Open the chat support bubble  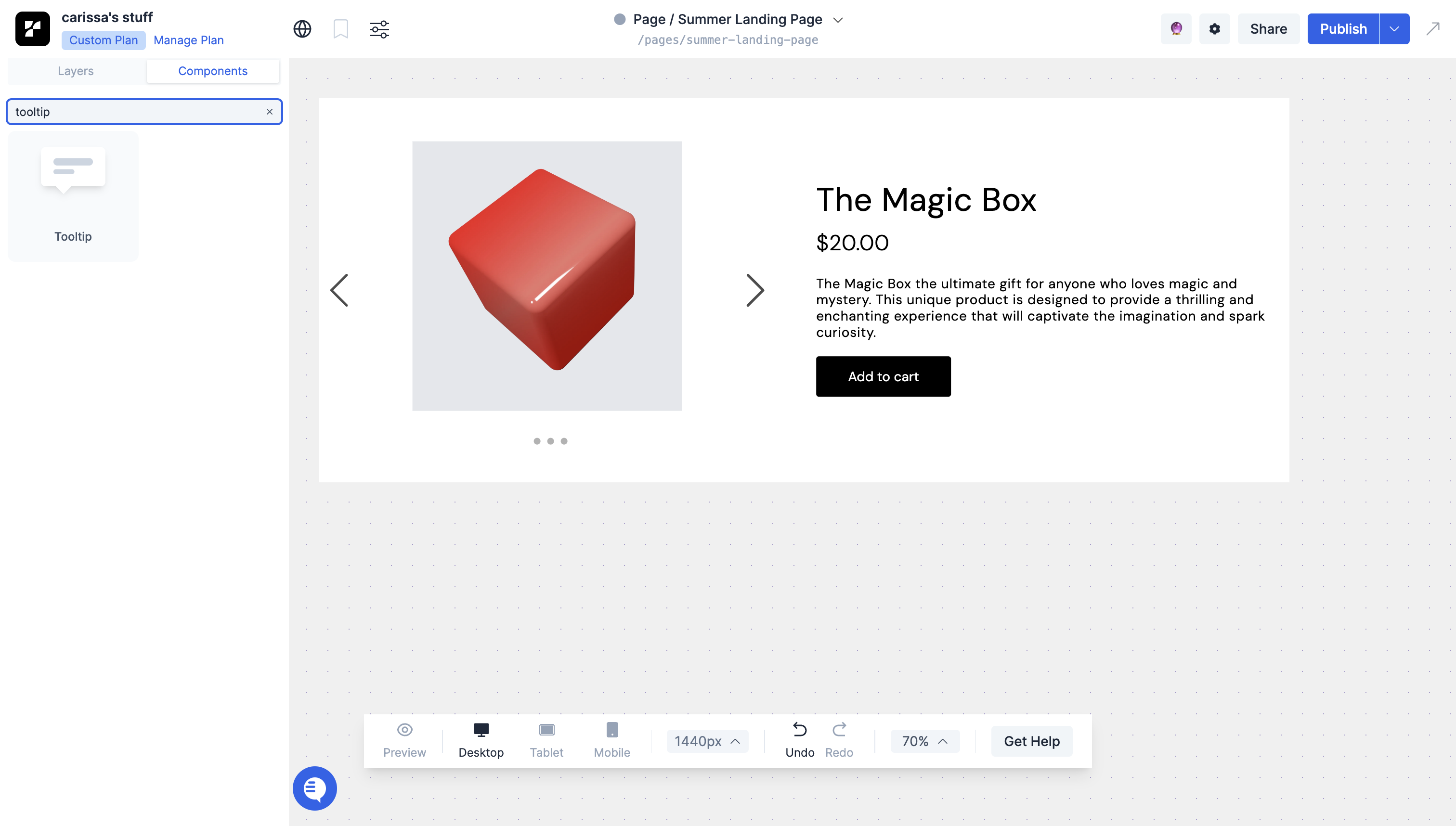coord(314,788)
